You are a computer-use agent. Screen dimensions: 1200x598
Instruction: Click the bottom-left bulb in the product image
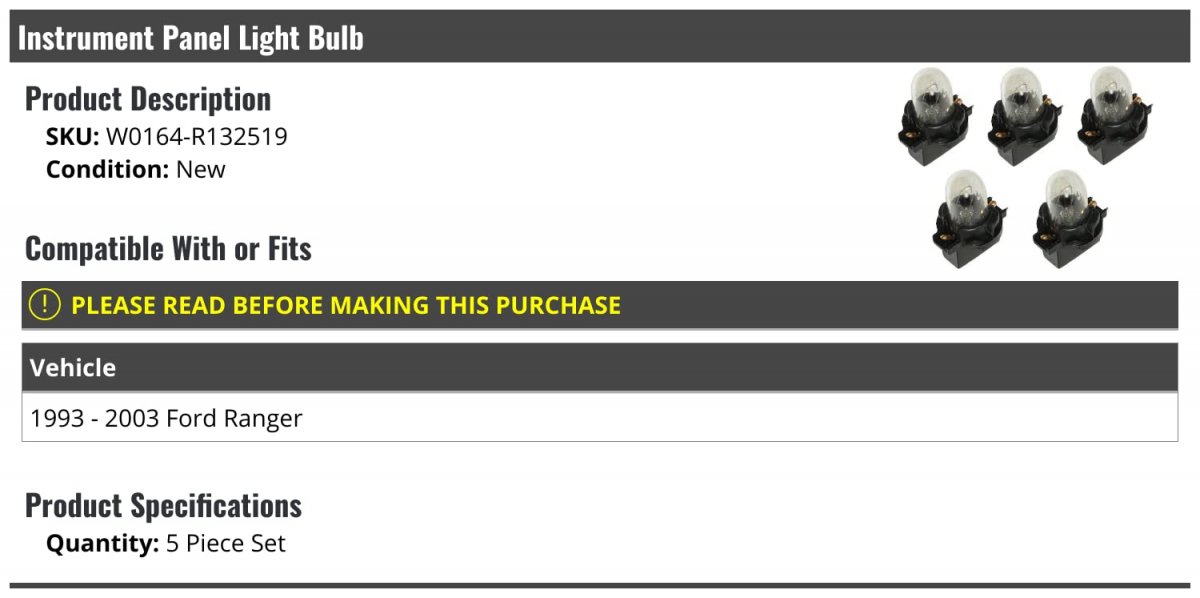click(x=970, y=219)
